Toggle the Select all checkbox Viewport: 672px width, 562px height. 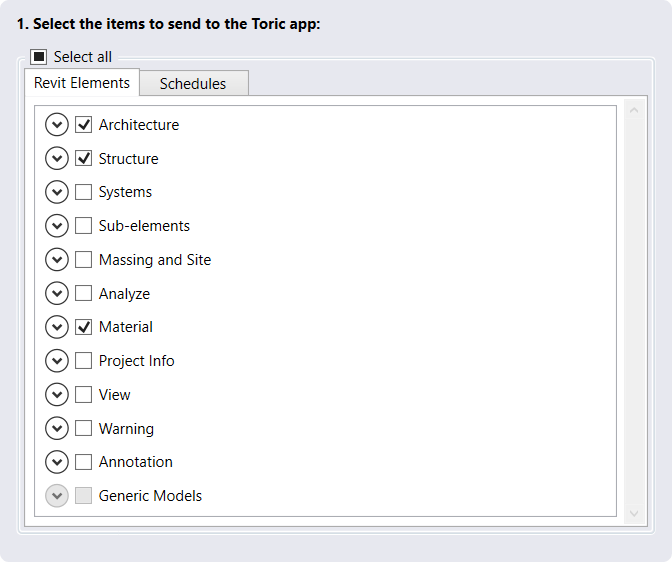pyautogui.click(x=39, y=57)
